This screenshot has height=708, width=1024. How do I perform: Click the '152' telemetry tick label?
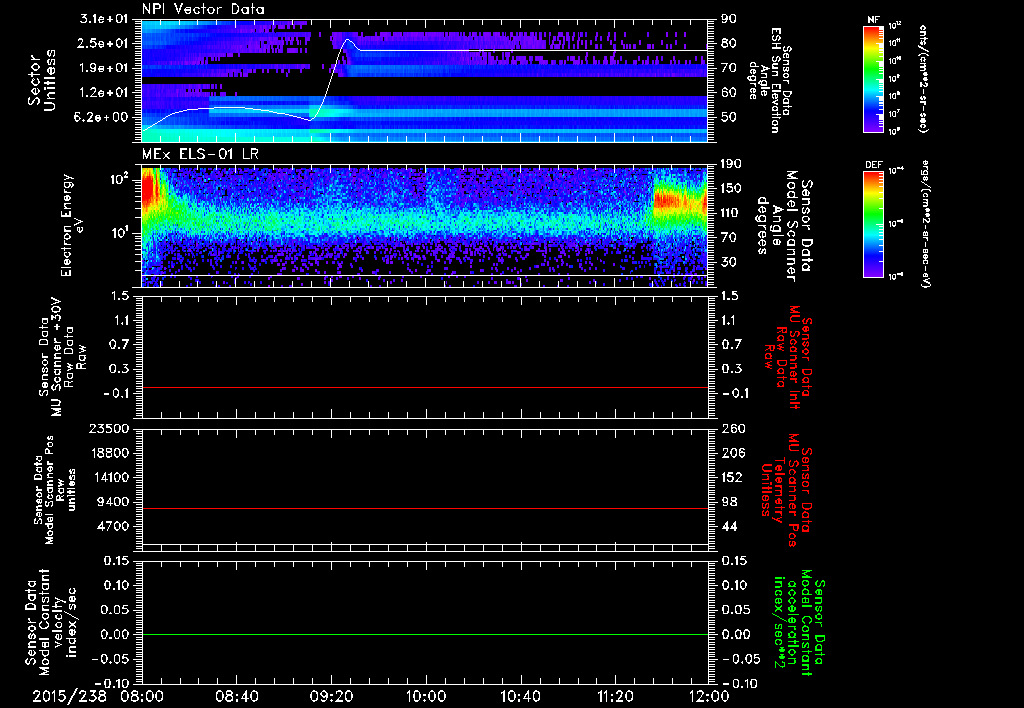[x=731, y=477]
